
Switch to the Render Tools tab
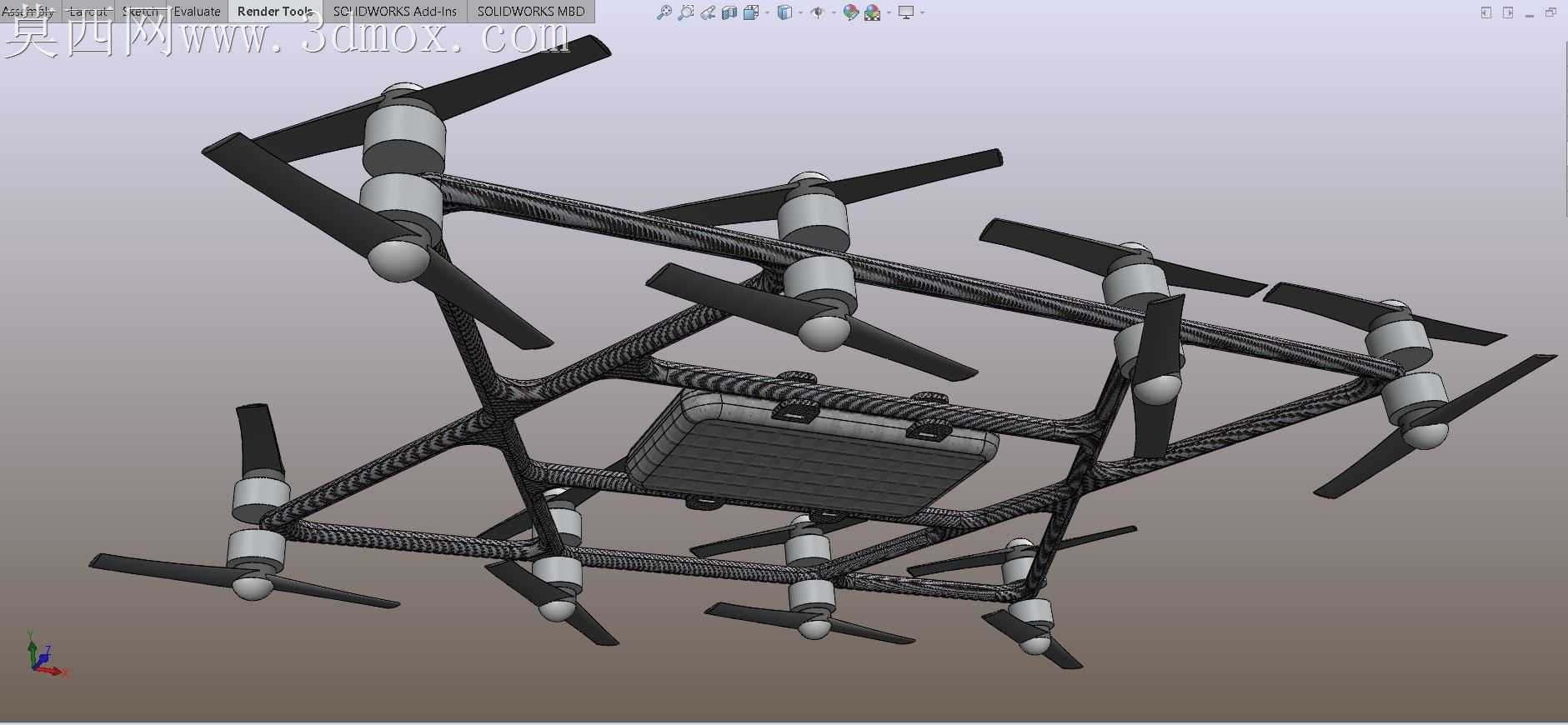pyautogui.click(x=275, y=12)
